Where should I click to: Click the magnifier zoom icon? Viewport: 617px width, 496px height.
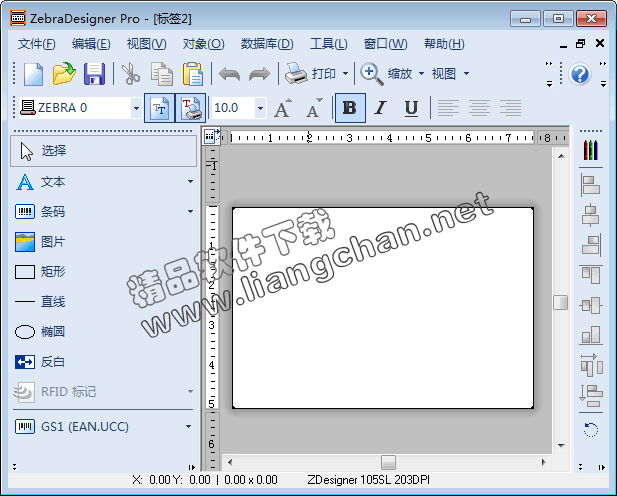pyautogui.click(x=372, y=74)
